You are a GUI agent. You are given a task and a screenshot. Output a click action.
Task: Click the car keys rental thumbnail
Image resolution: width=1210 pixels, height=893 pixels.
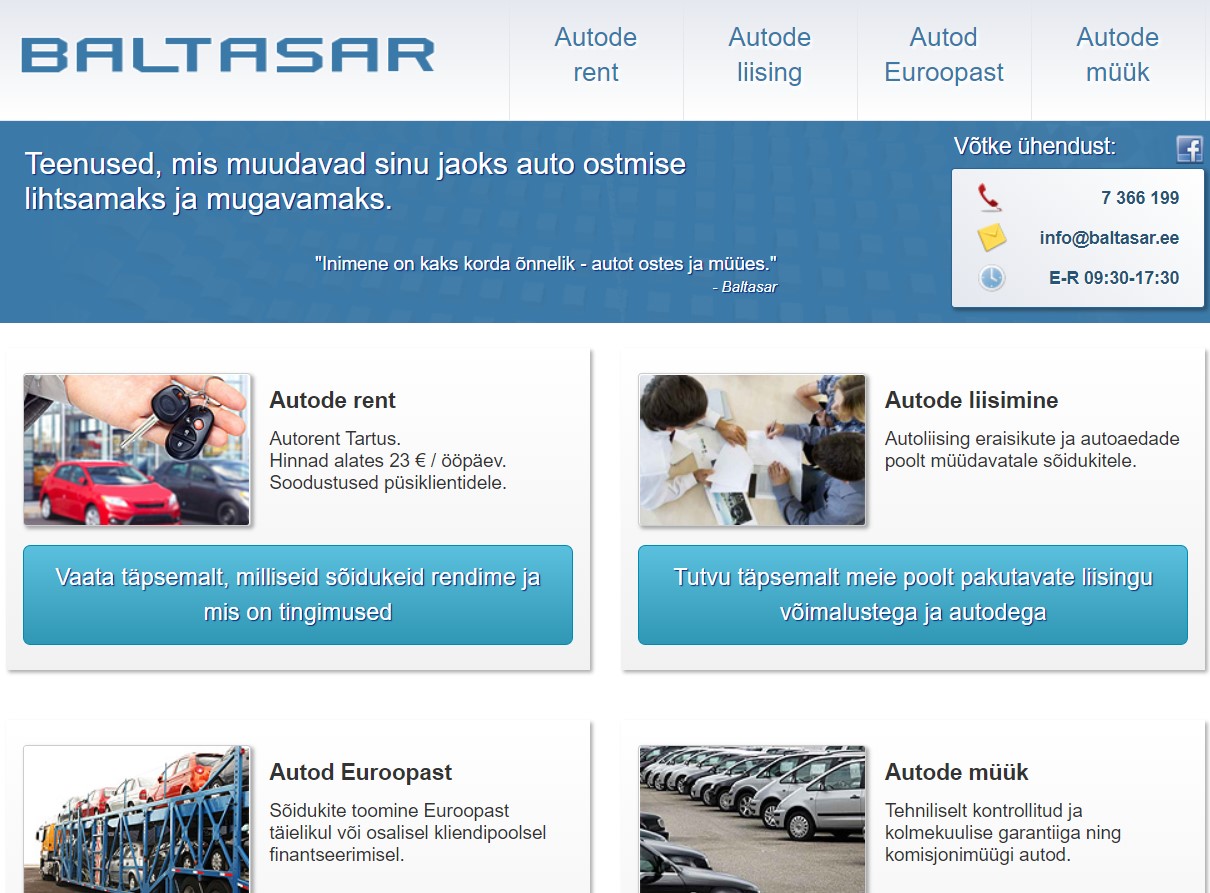137,450
